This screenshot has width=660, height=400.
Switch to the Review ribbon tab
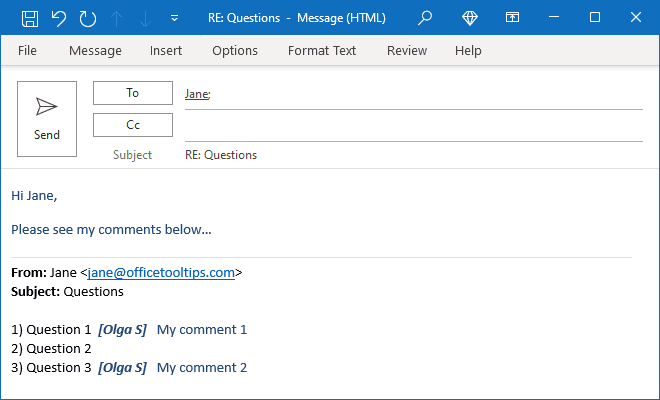tap(407, 51)
